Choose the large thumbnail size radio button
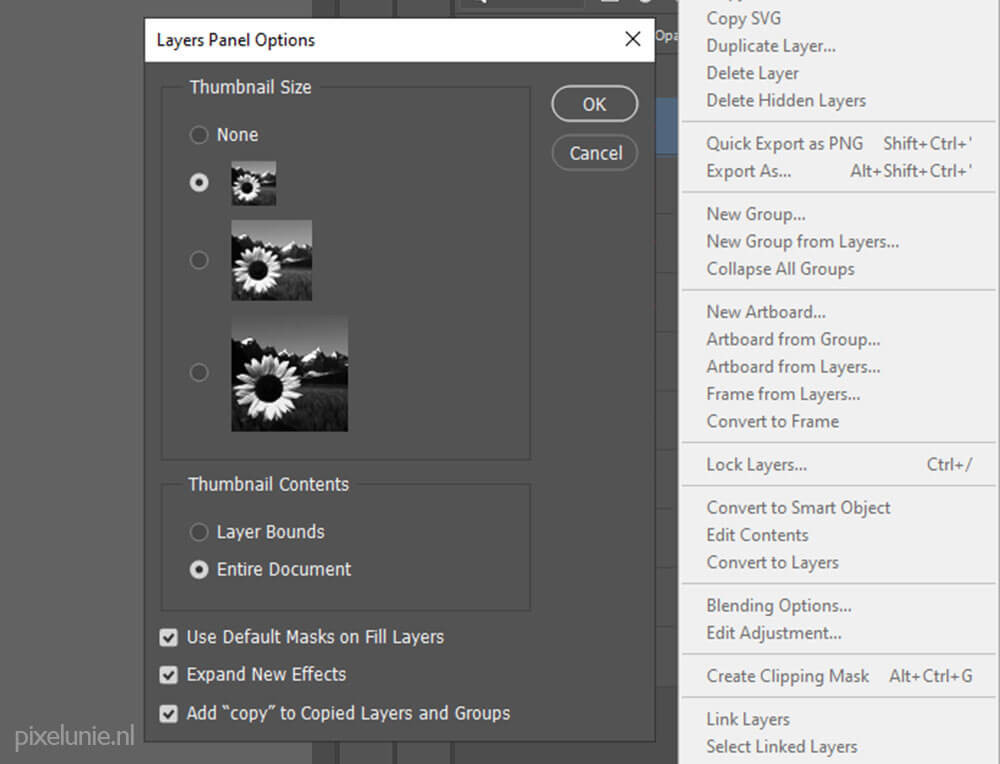 click(199, 372)
